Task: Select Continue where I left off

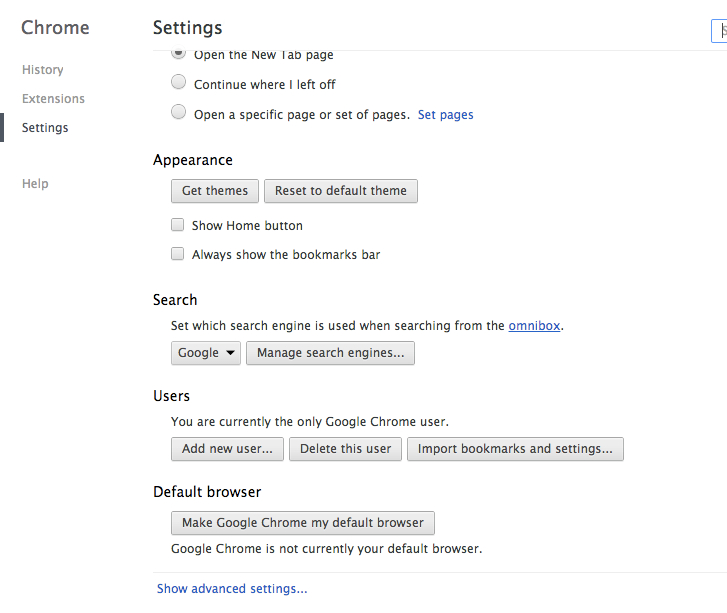Action: click(x=179, y=83)
